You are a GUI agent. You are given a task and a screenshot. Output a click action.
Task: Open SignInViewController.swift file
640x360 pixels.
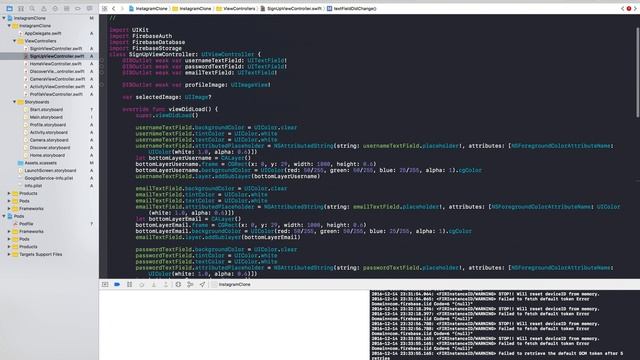coord(56,49)
